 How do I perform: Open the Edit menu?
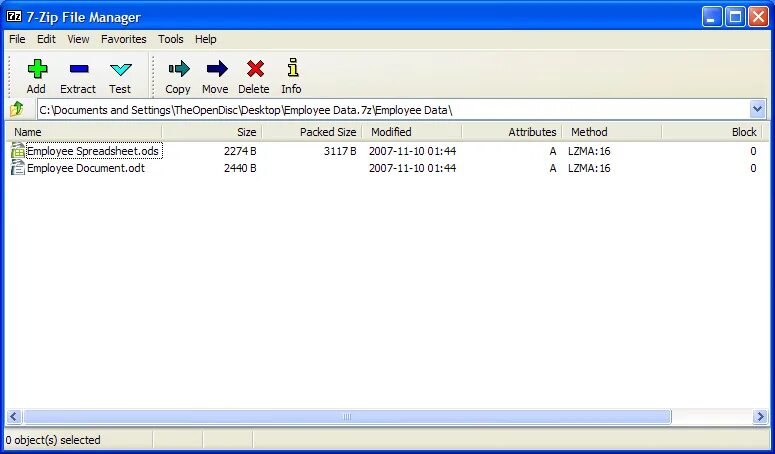pyautogui.click(x=46, y=39)
